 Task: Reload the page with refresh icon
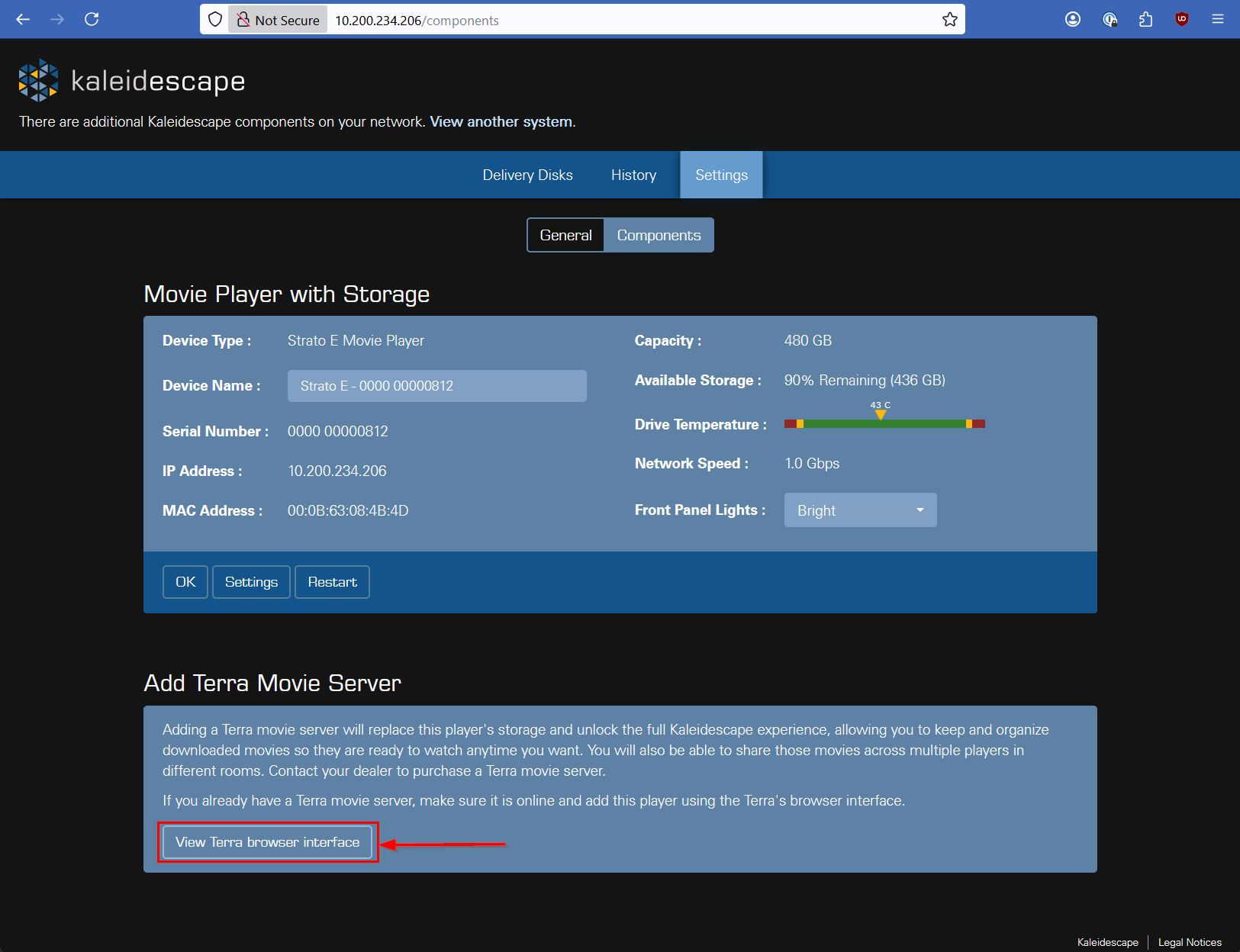tap(92, 20)
